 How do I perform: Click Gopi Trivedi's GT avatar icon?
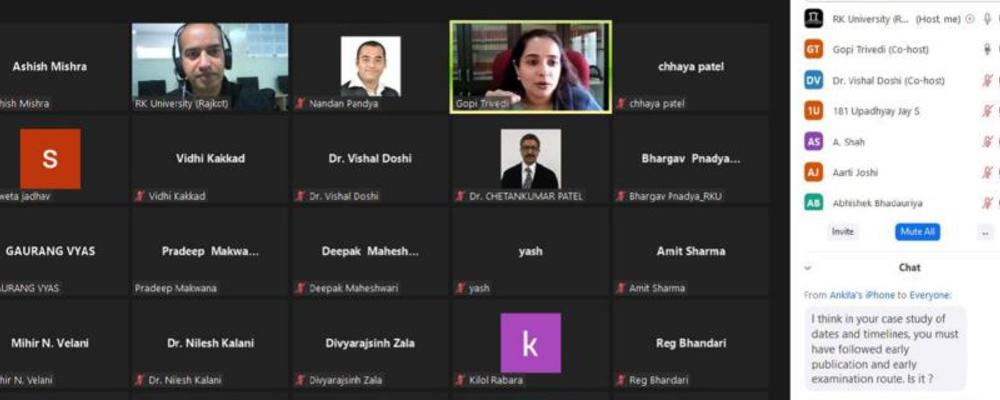[x=813, y=50]
